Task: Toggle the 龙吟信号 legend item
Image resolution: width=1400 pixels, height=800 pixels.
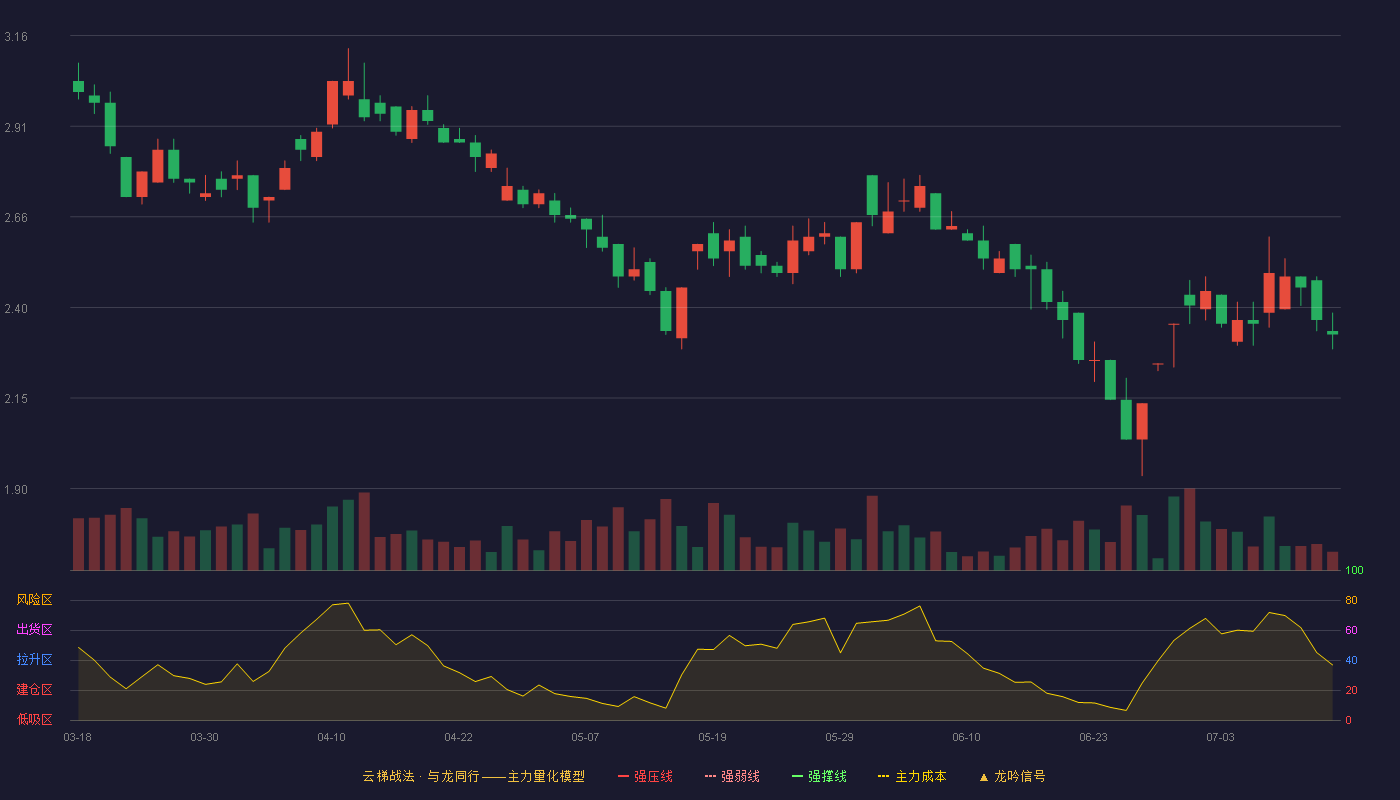Action: (1012, 776)
